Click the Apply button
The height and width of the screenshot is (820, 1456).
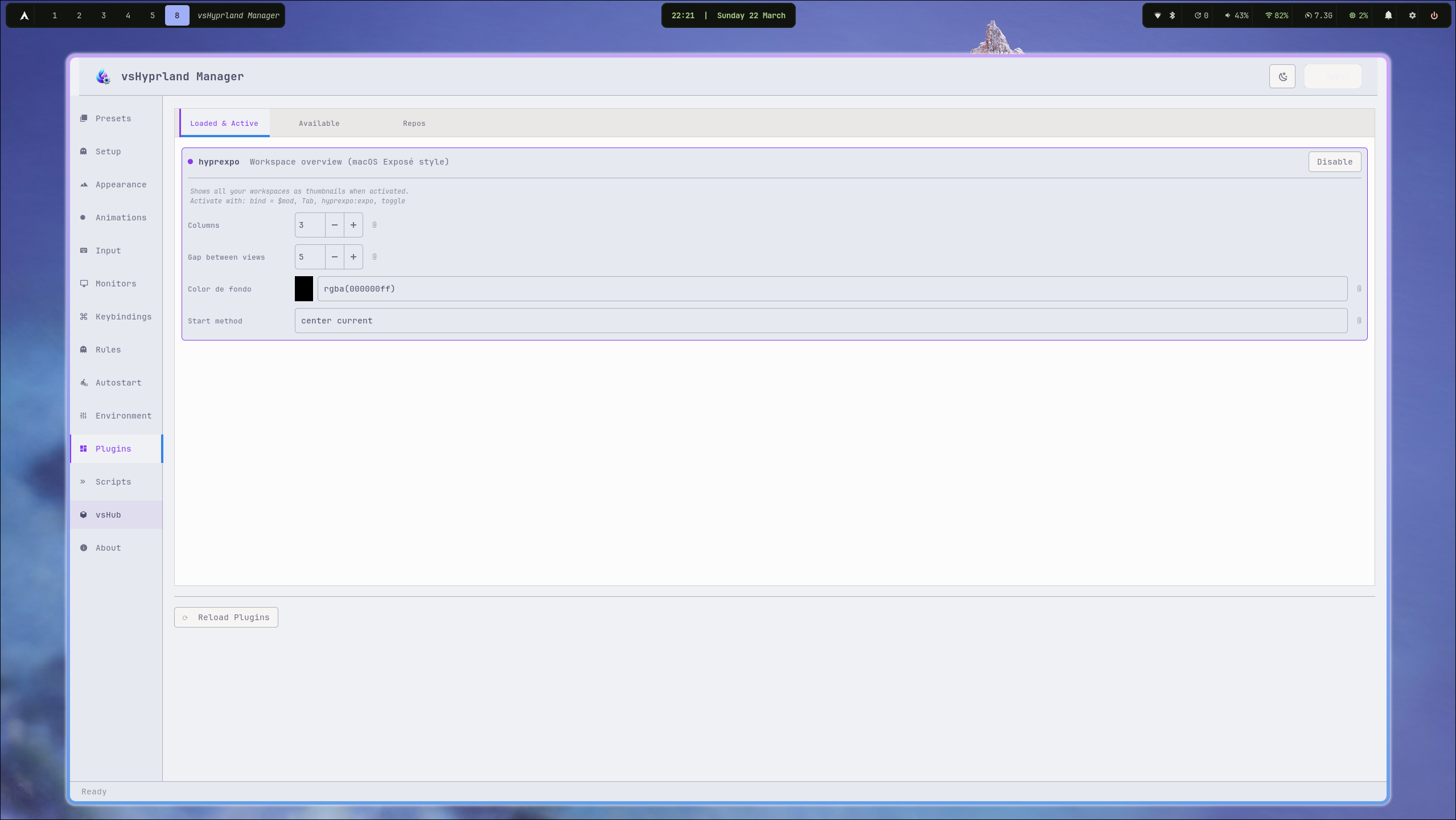point(1333,76)
